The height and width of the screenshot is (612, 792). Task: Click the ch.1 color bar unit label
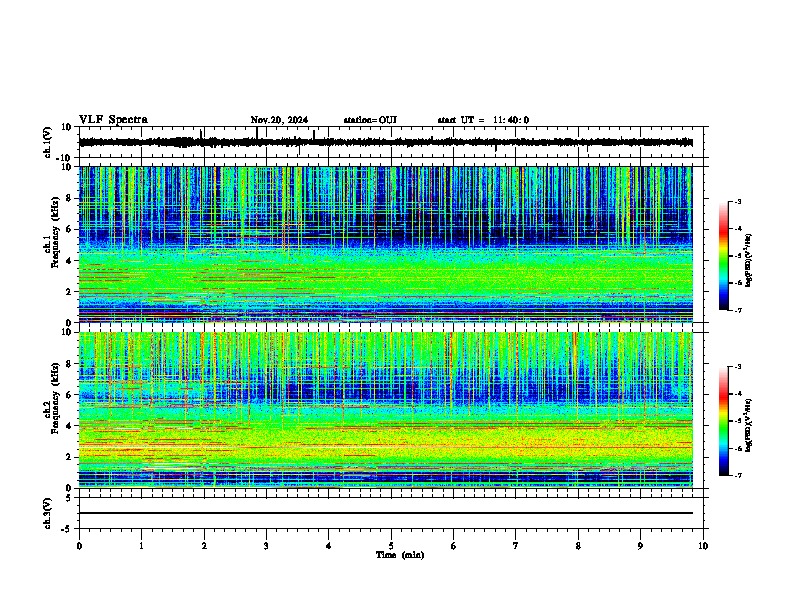click(748, 261)
